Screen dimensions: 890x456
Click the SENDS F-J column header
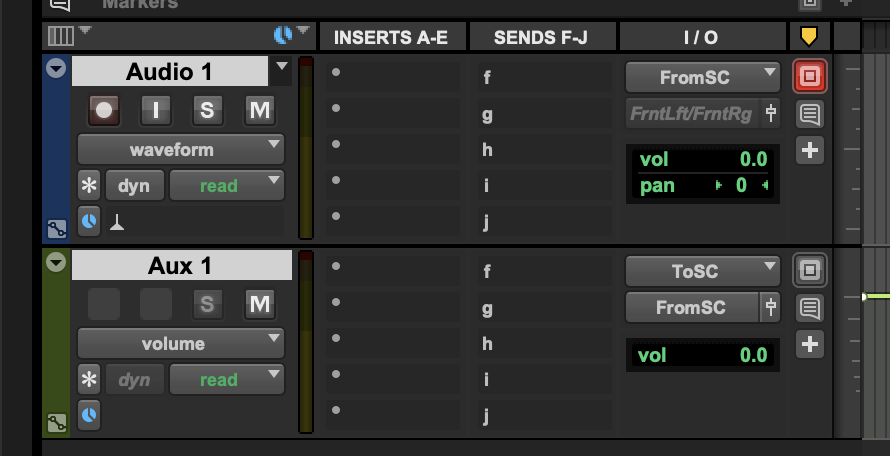(541, 38)
